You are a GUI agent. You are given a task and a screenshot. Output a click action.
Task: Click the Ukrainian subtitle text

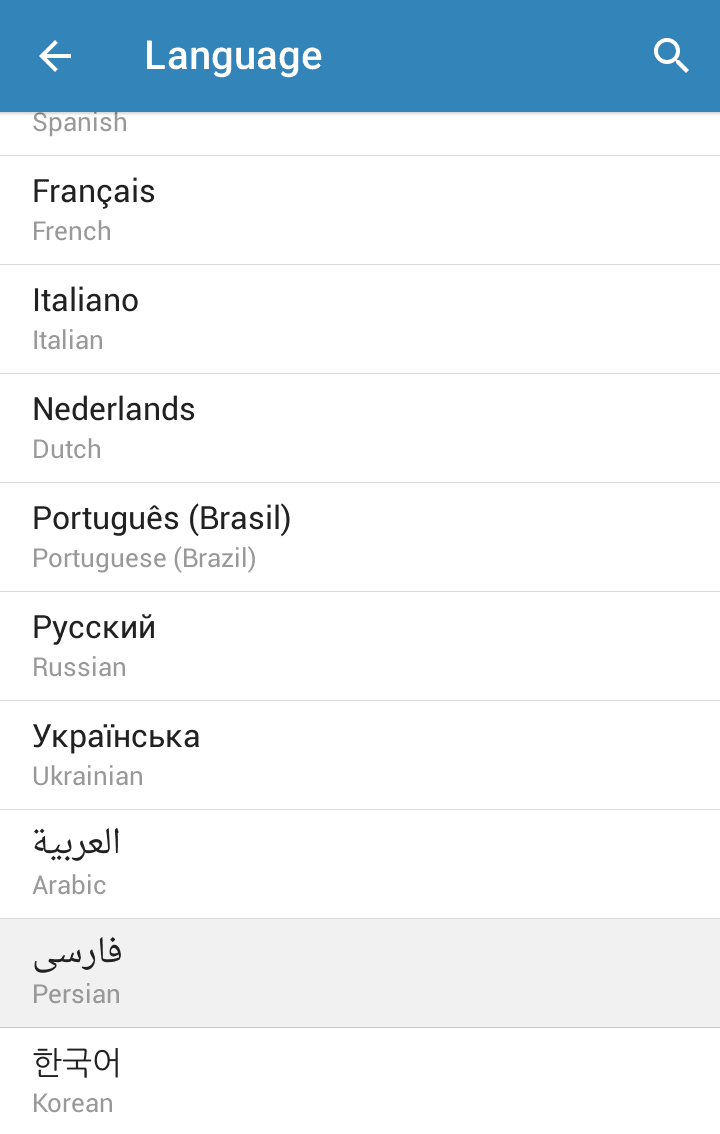[88, 776]
